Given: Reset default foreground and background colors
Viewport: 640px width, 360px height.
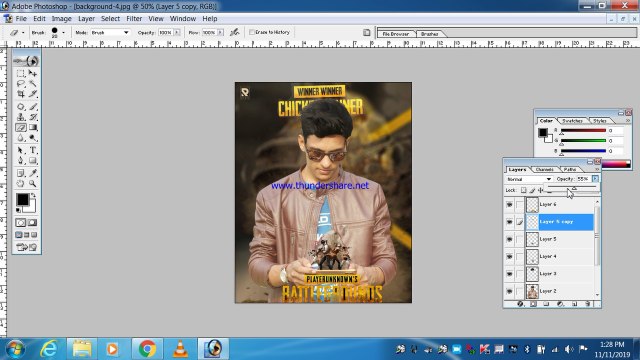Looking at the screenshot, I should (18, 210).
